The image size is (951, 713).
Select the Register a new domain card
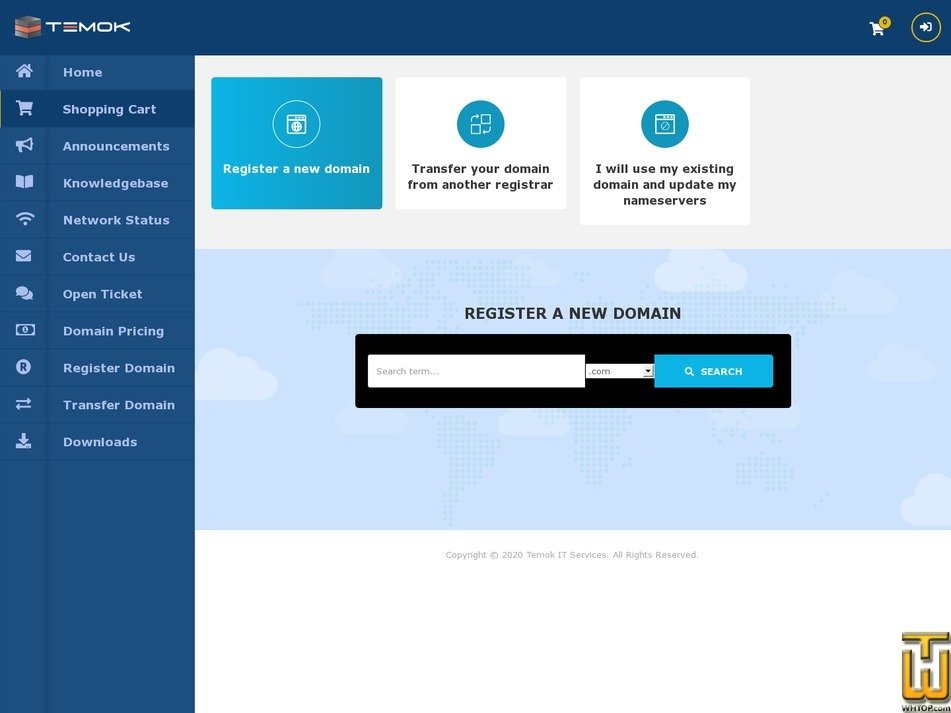point(296,142)
